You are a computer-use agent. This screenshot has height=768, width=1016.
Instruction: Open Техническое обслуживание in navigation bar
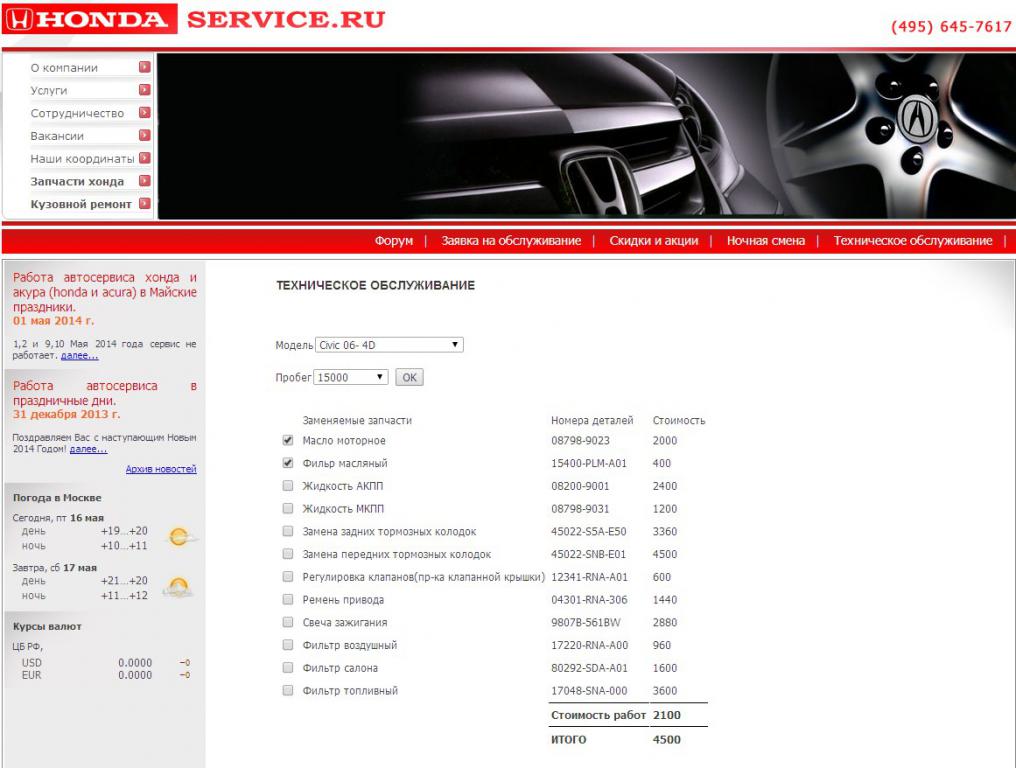pyautogui.click(x=913, y=240)
